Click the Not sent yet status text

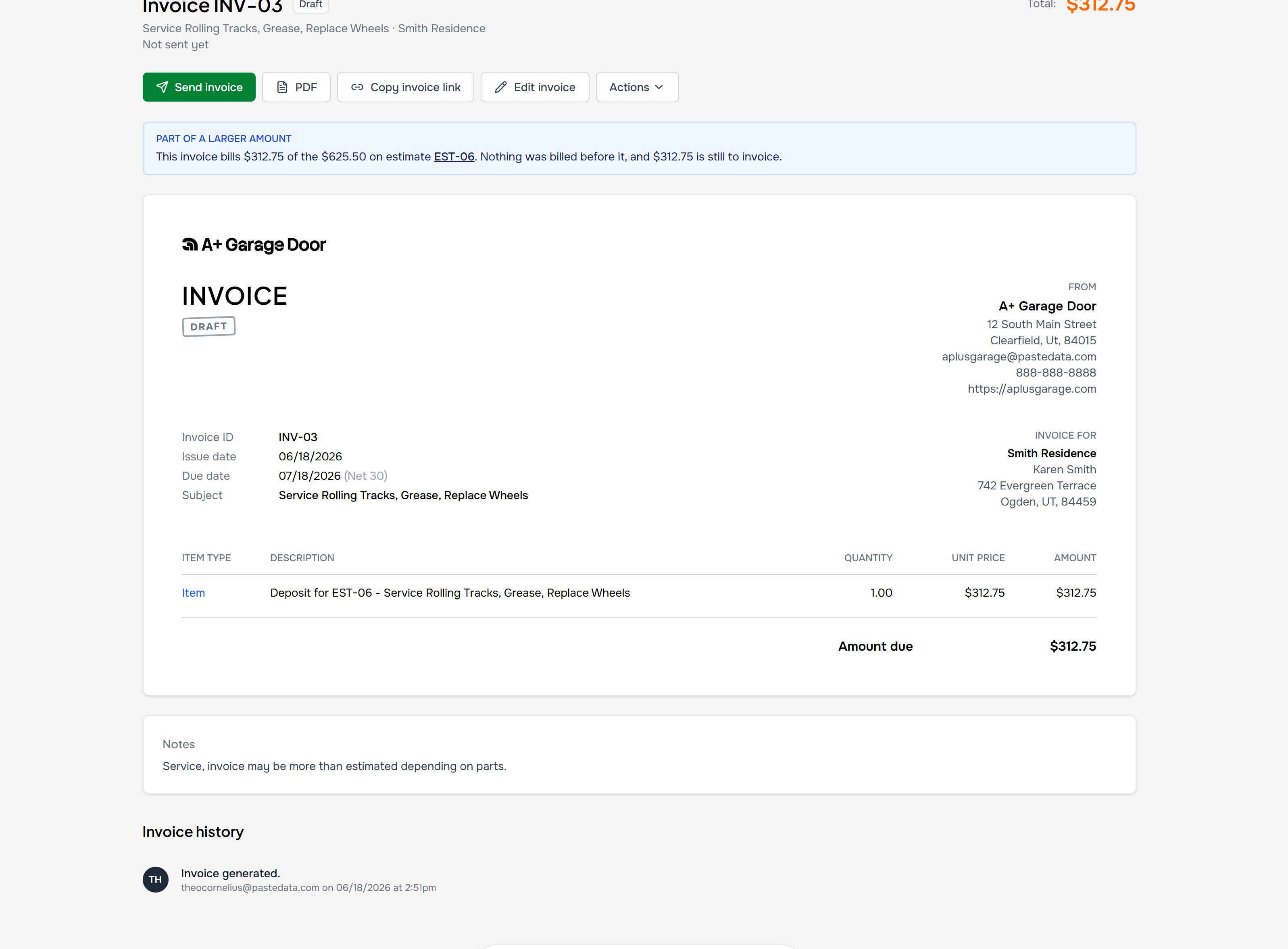[175, 45]
